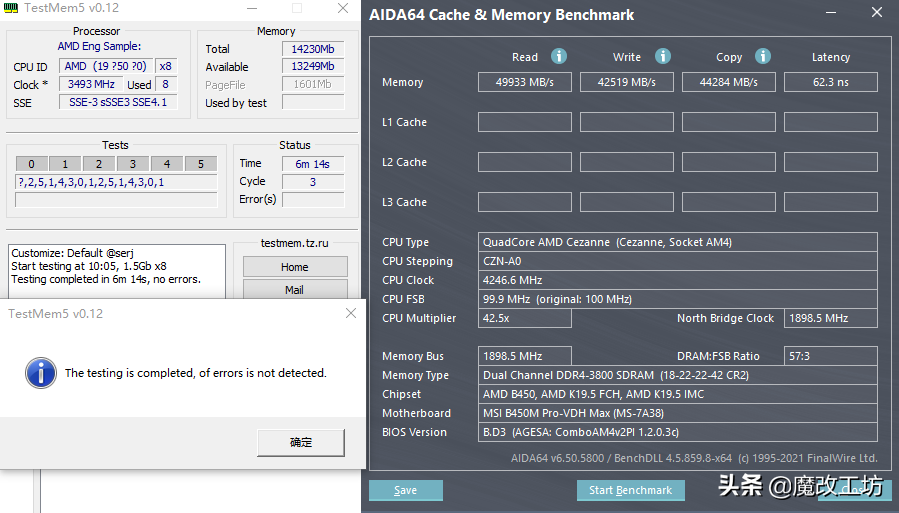Screen dimensions: 899x513
Task: Click Cycle value 3
Action: coord(313,182)
